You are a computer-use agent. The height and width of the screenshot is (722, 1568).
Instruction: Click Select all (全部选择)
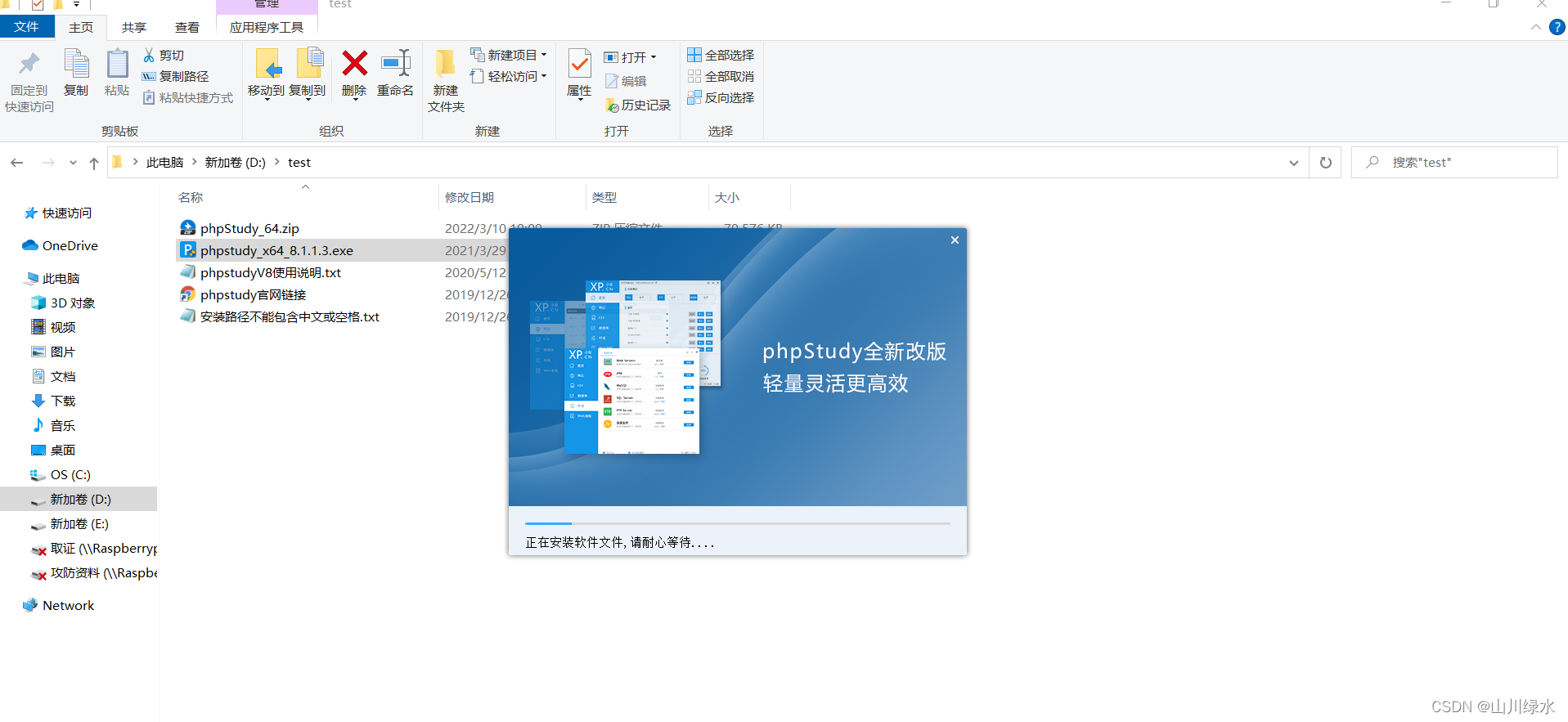[x=721, y=55]
